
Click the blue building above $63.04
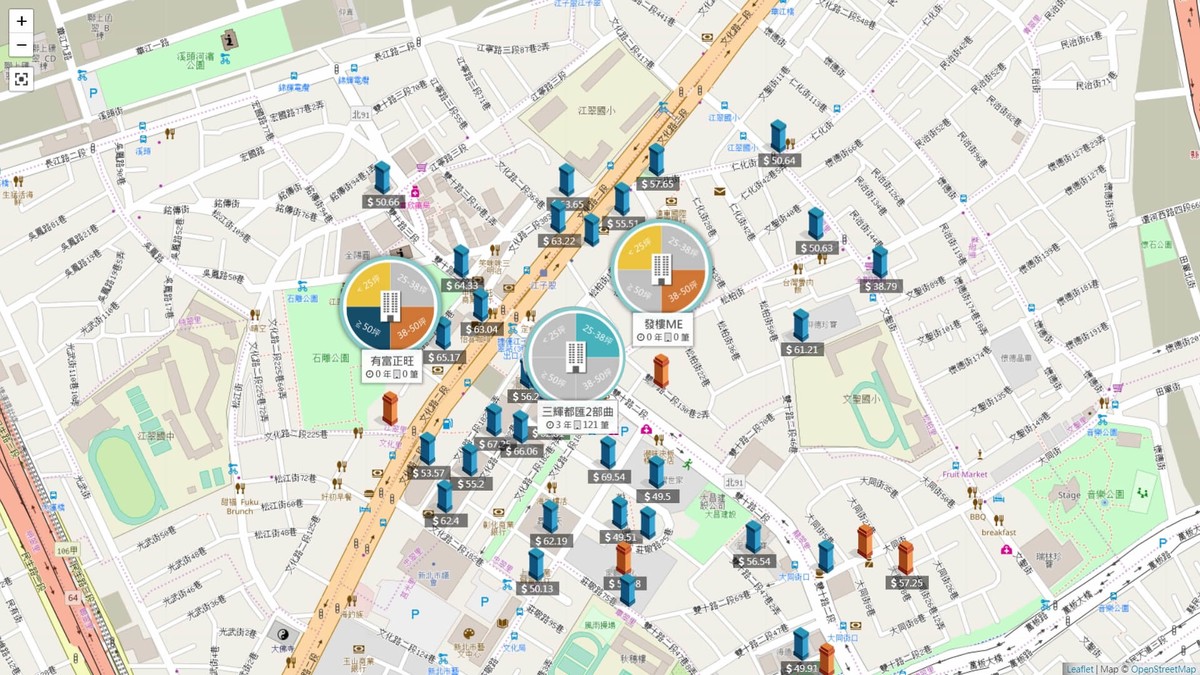point(480,305)
